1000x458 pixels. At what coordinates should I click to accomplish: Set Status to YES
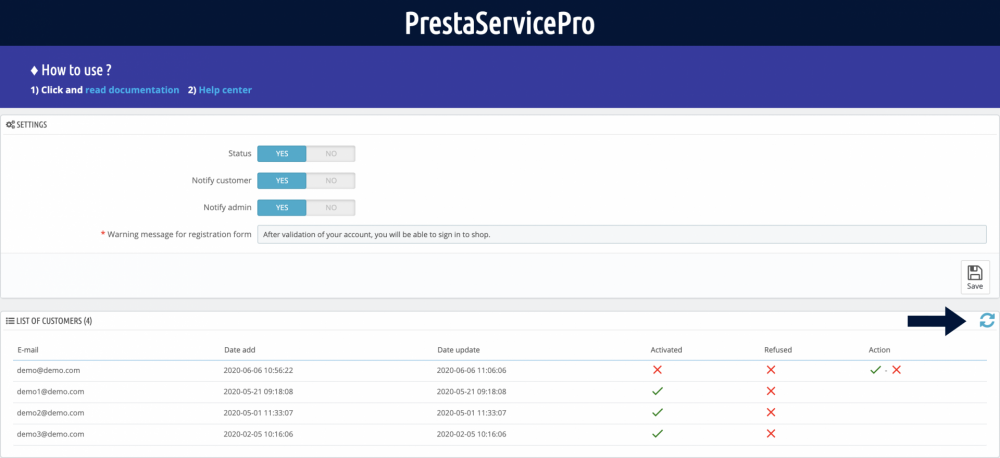pyautogui.click(x=282, y=154)
